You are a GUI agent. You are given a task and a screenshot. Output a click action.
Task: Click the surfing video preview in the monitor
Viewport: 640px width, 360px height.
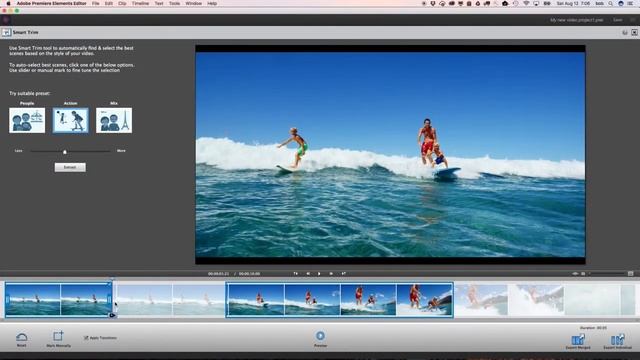point(390,155)
